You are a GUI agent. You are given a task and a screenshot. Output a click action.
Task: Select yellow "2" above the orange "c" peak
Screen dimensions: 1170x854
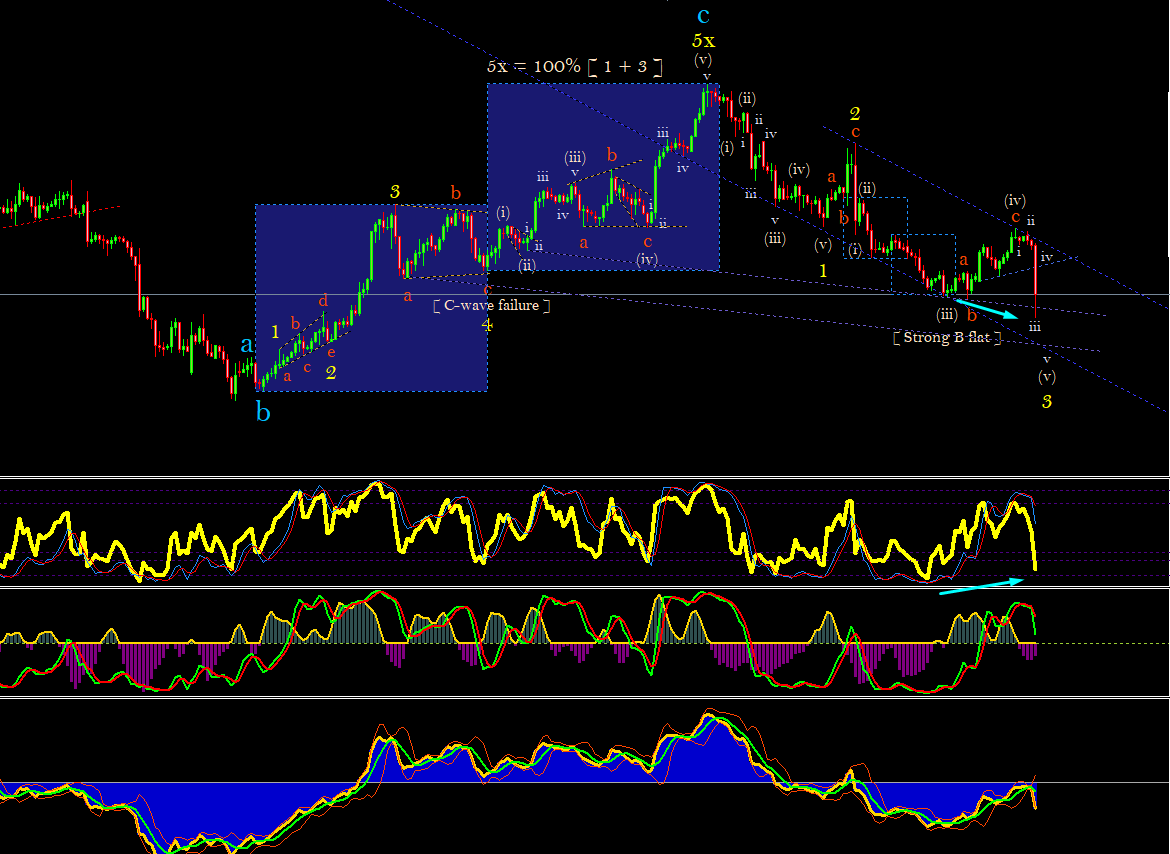pyautogui.click(x=855, y=113)
